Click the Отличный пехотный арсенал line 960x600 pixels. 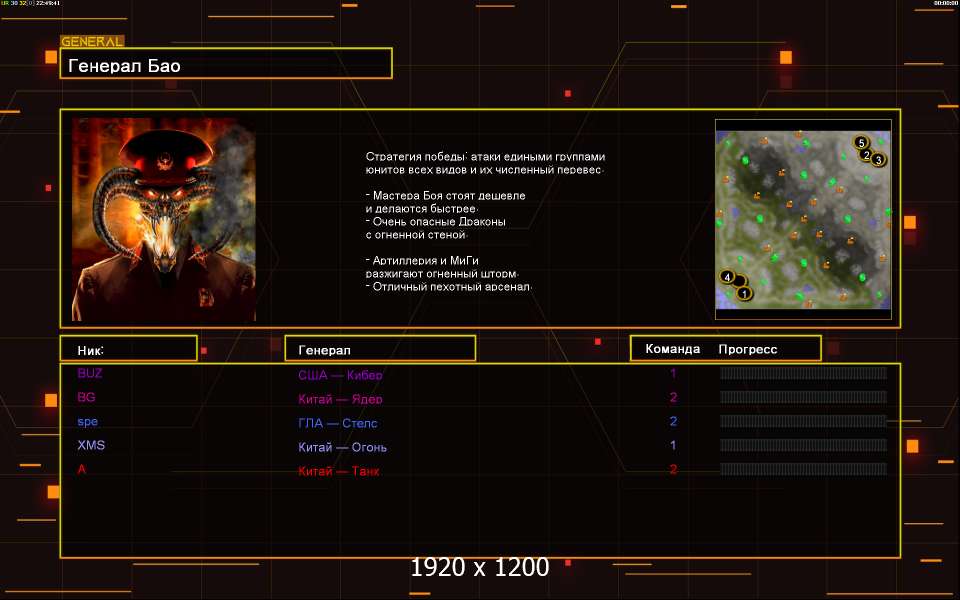click(x=449, y=287)
